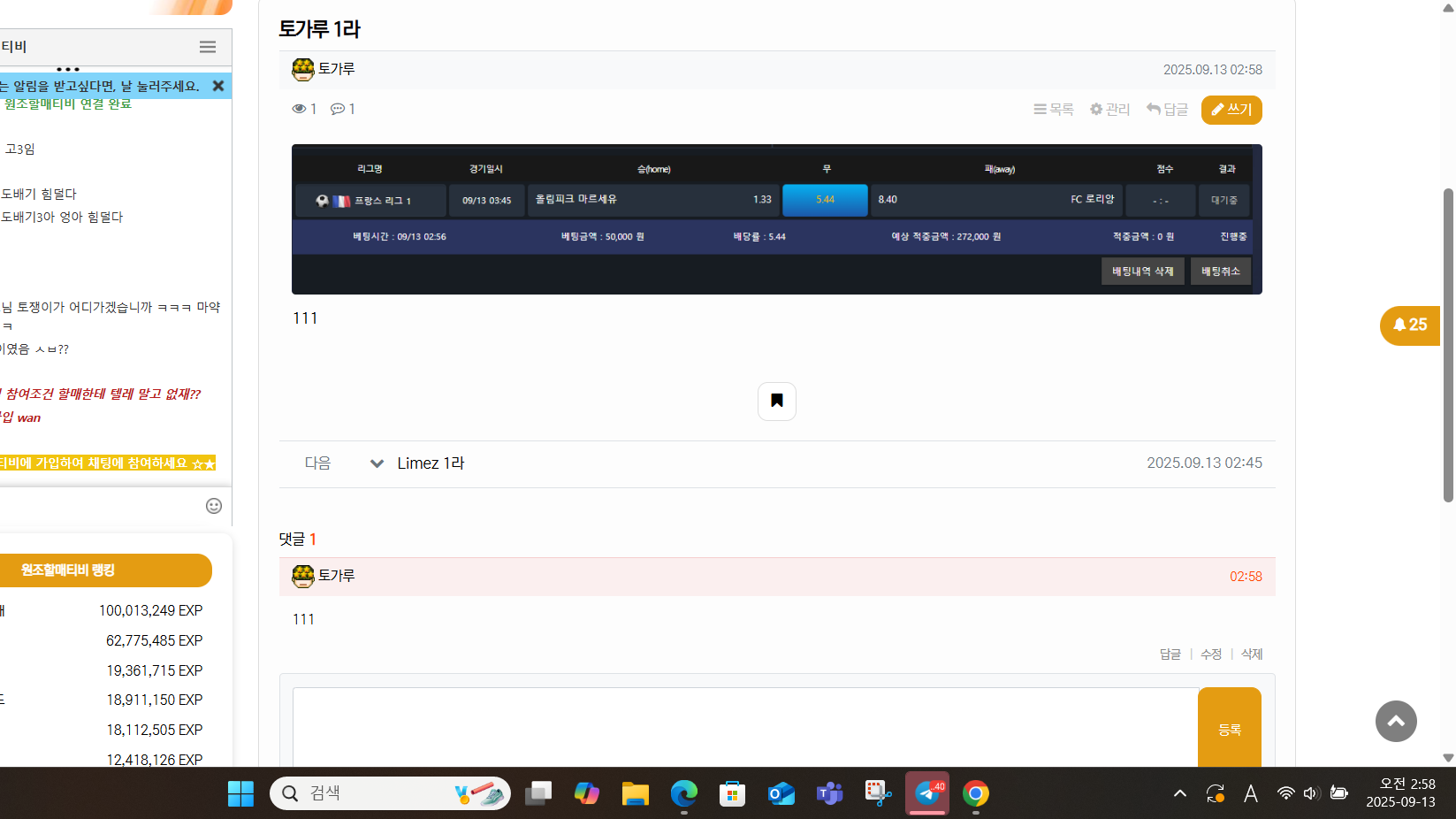Open Telegram from the taskbar
The image size is (1456, 819).
pos(926,793)
